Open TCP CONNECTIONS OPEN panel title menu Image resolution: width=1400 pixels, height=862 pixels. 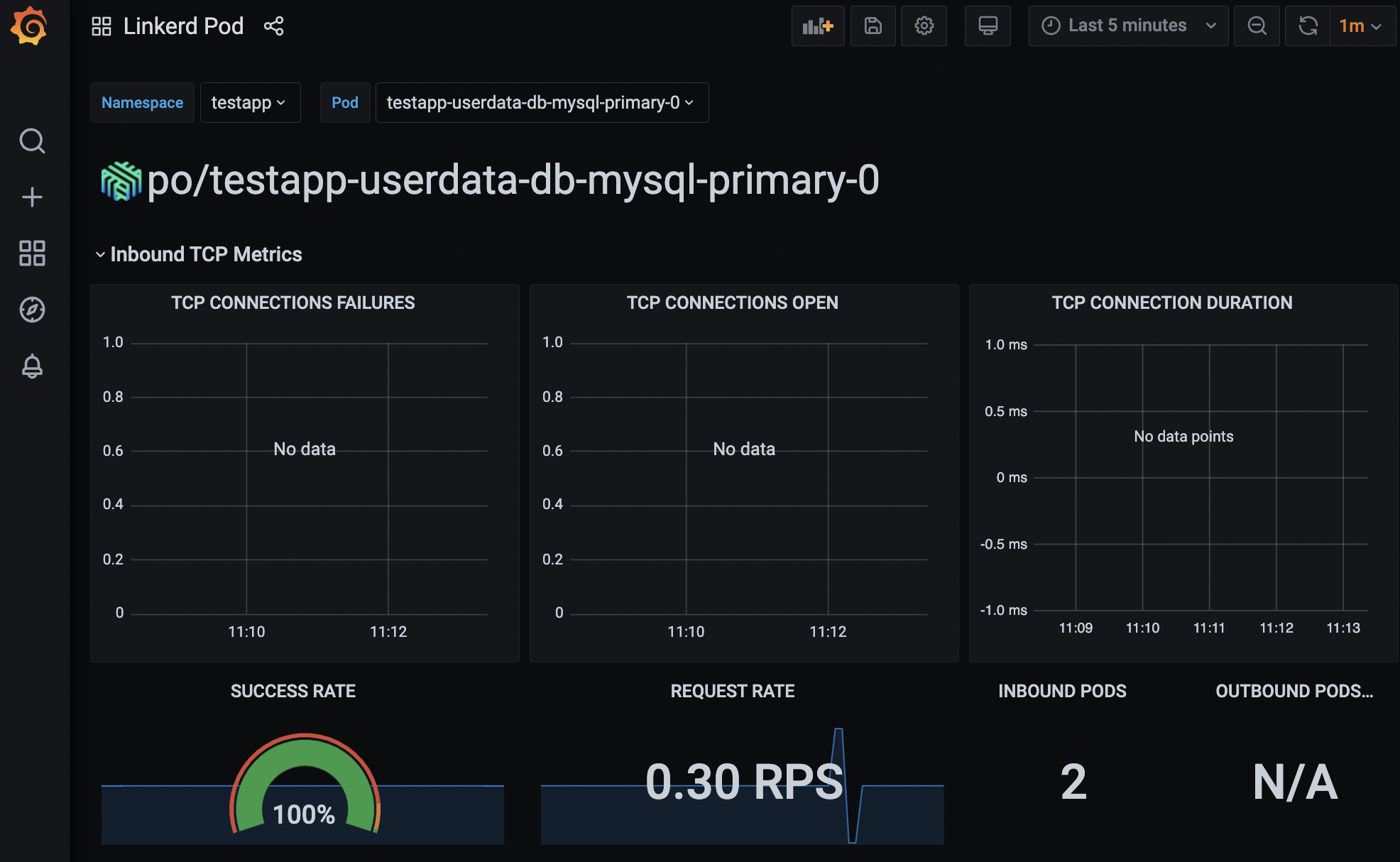732,302
